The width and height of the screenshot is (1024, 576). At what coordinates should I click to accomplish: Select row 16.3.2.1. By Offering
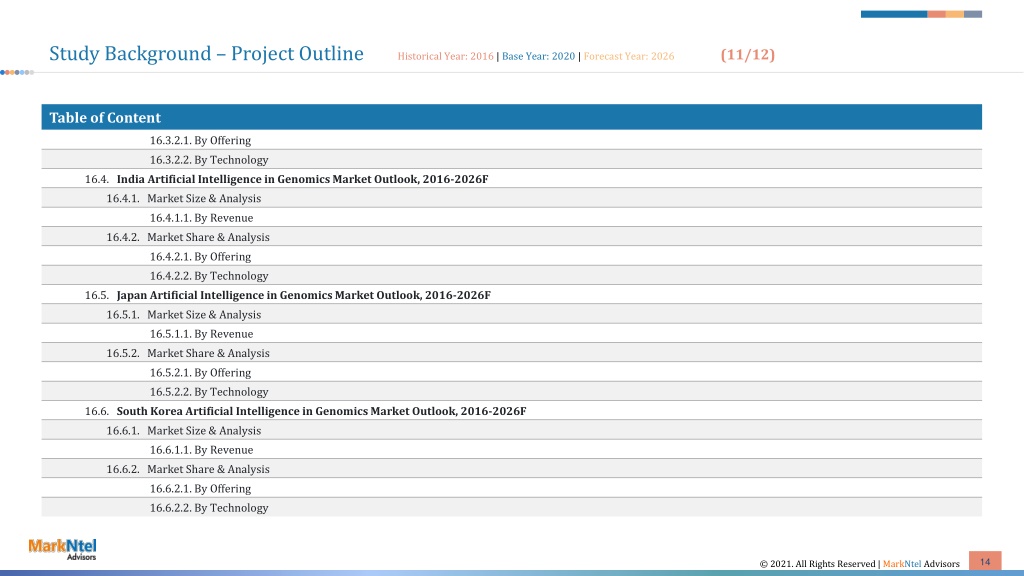tap(511, 140)
